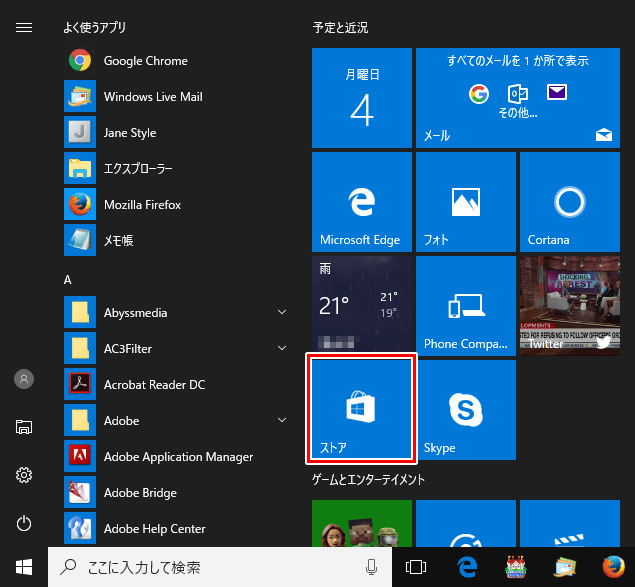Launch Mozilla Firefox from the app list
The image size is (635, 587).
177,204
